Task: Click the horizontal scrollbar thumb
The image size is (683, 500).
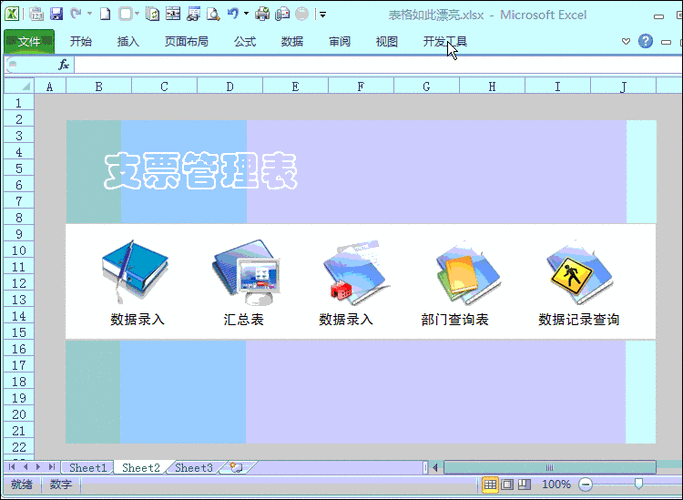Action: [550, 468]
